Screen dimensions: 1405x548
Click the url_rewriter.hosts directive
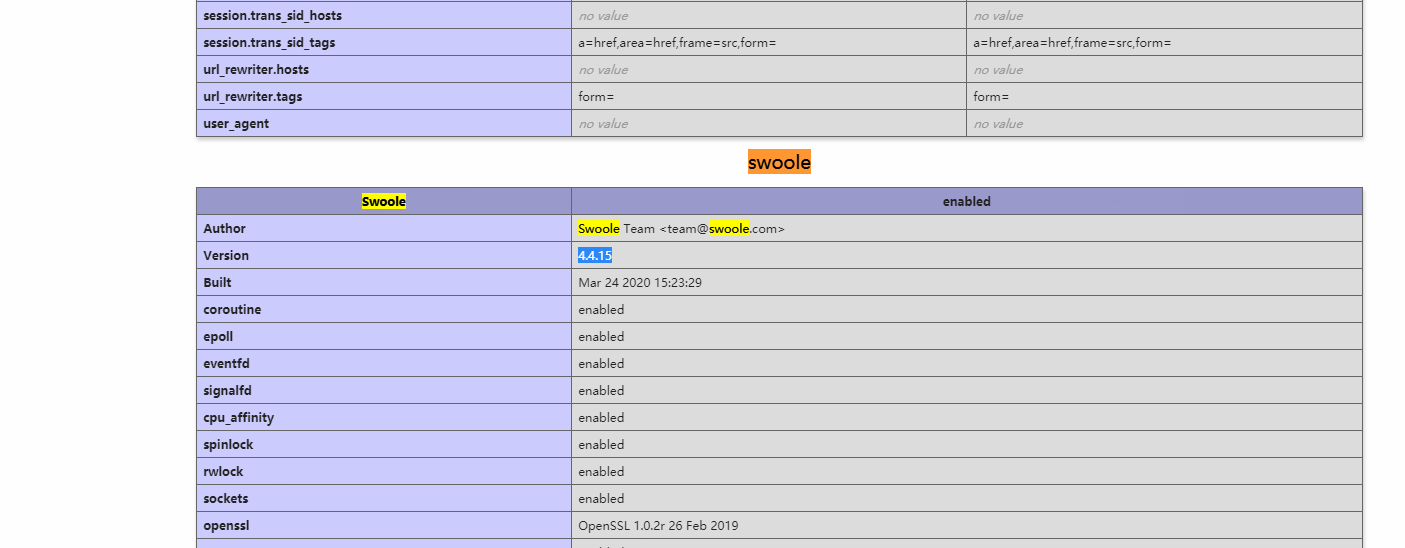point(256,69)
